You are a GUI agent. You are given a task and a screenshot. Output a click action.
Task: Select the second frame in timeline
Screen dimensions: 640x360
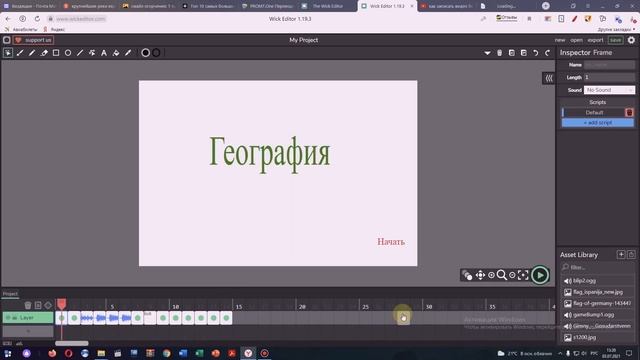pyautogui.click(x=74, y=318)
